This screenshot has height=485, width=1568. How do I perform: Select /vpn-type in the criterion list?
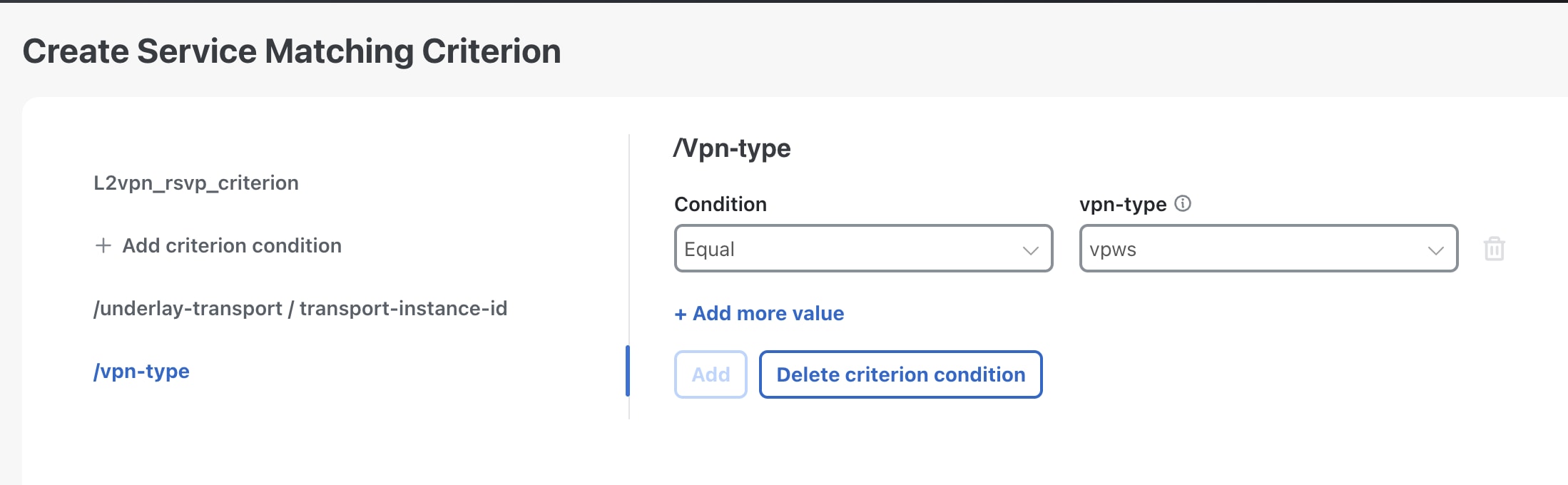click(x=141, y=371)
